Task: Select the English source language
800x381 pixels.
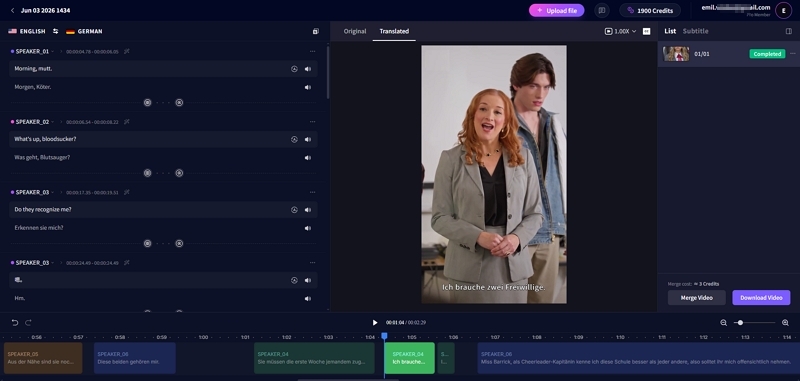Action: (27, 31)
